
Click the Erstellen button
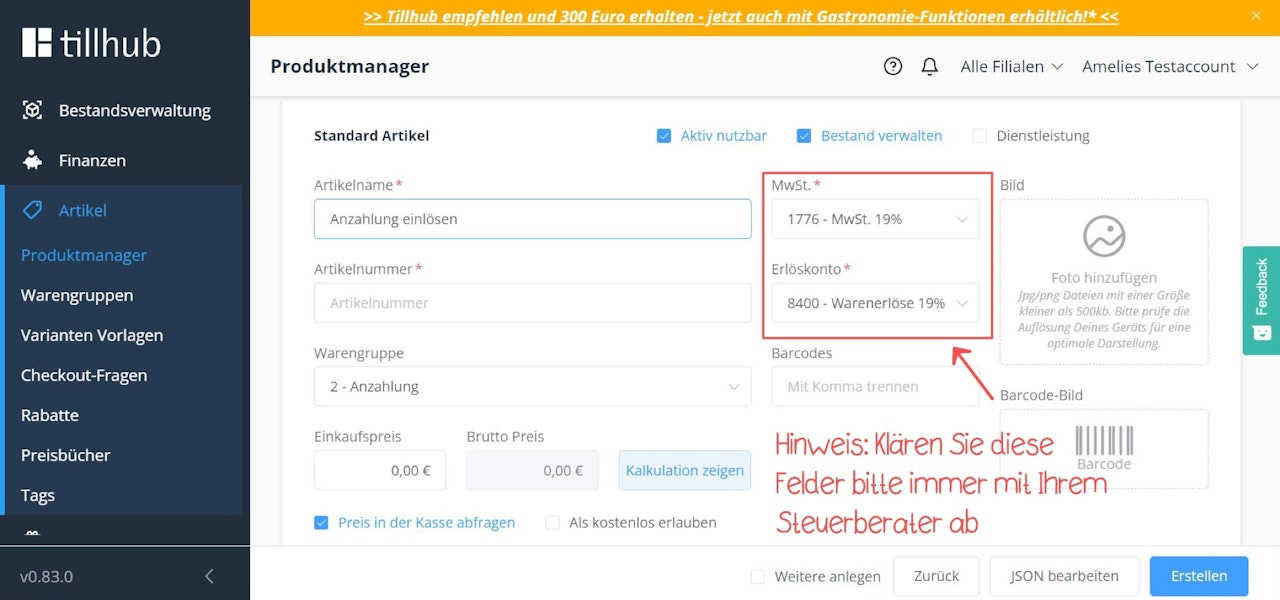pyautogui.click(x=1198, y=576)
